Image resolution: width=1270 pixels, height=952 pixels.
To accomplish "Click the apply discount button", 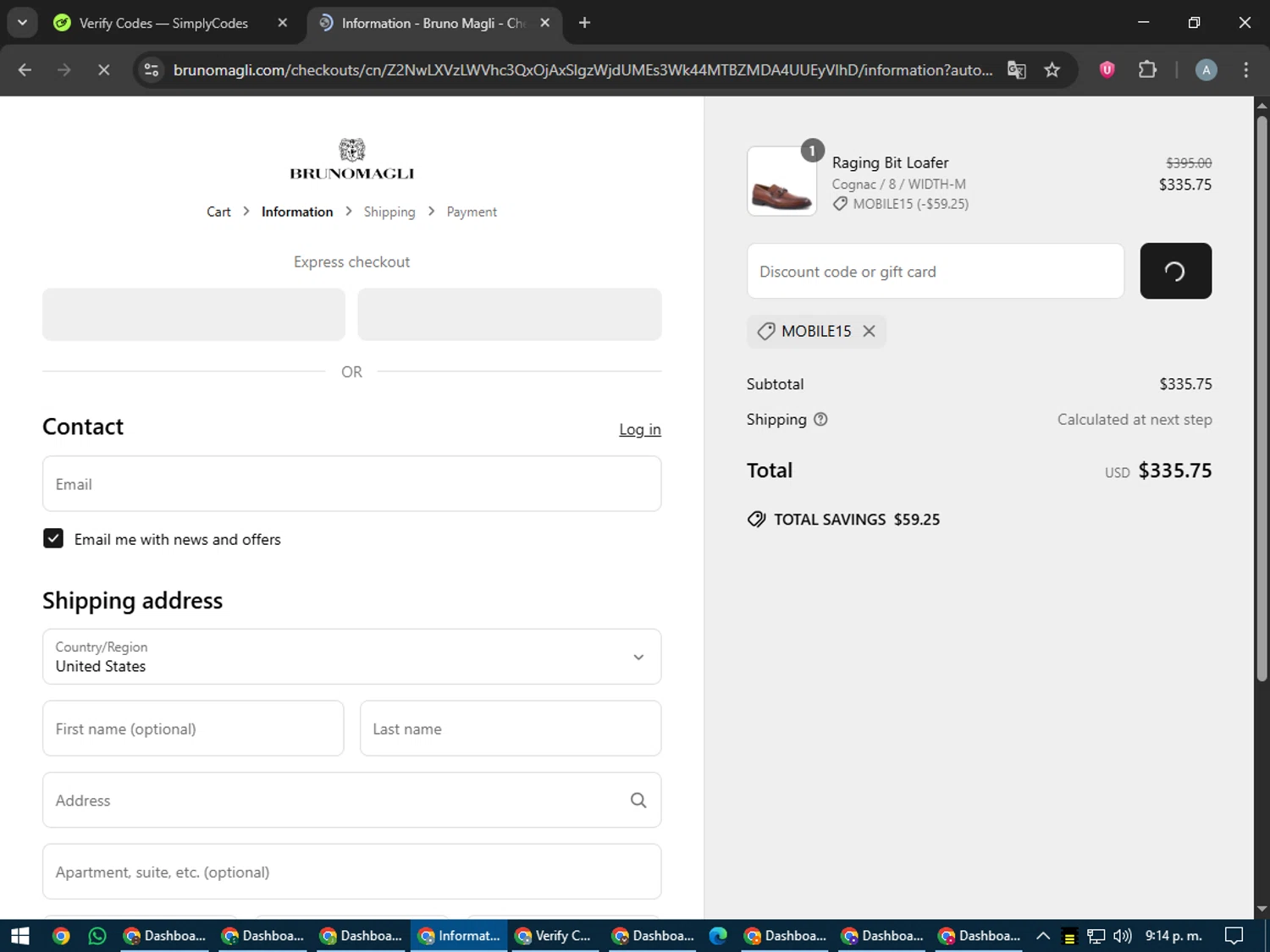I will click(x=1175, y=271).
